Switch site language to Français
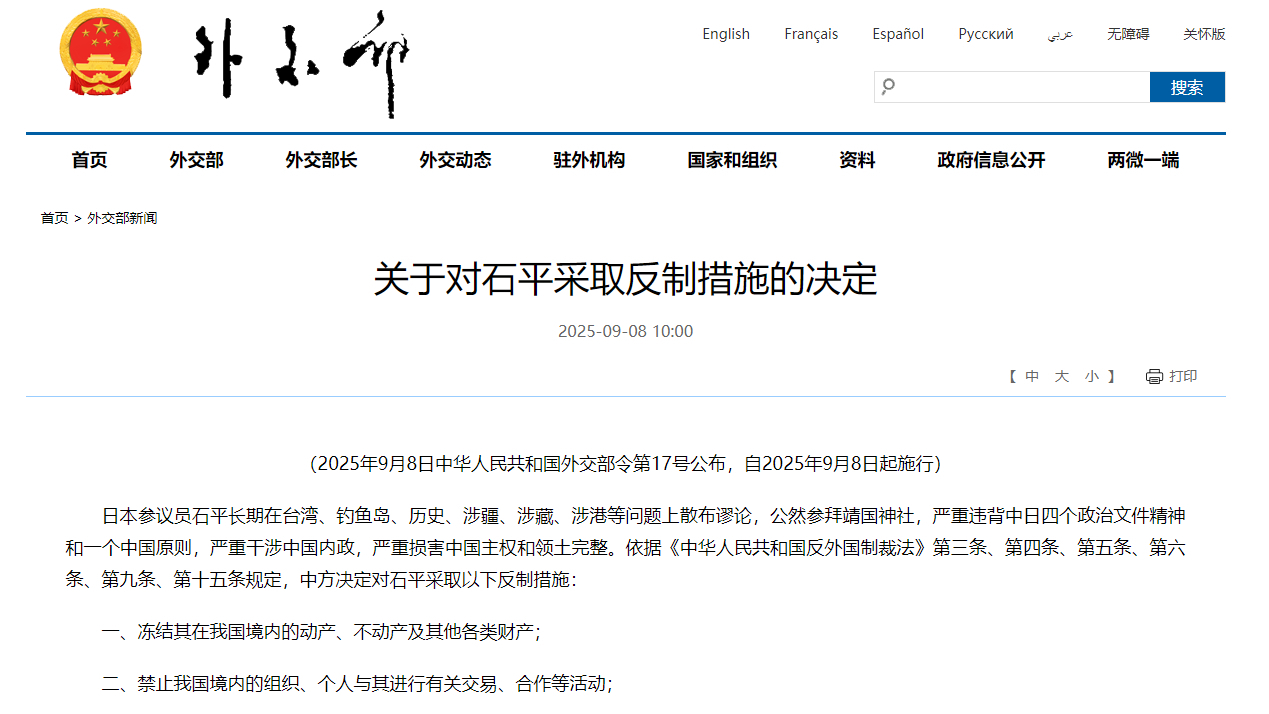Image resolution: width=1269 pixels, height=714 pixels. click(x=811, y=34)
